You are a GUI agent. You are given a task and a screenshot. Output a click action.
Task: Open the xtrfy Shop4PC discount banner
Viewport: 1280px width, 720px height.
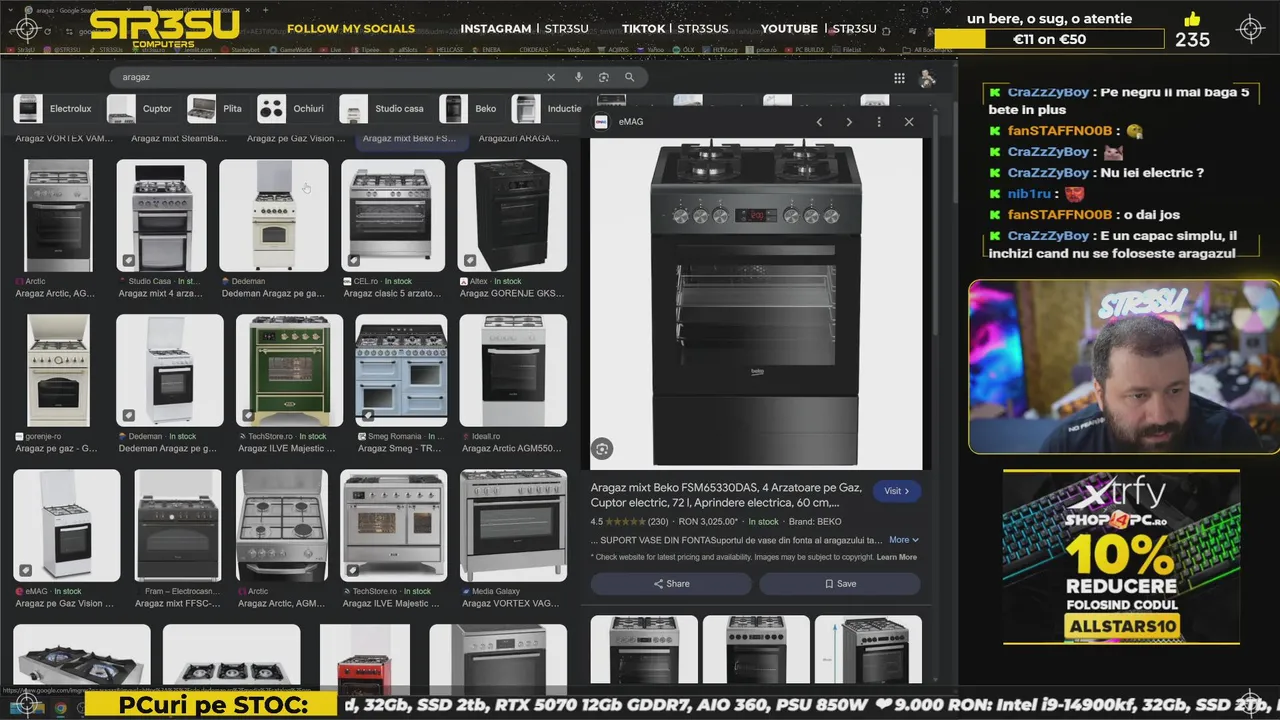point(1121,557)
